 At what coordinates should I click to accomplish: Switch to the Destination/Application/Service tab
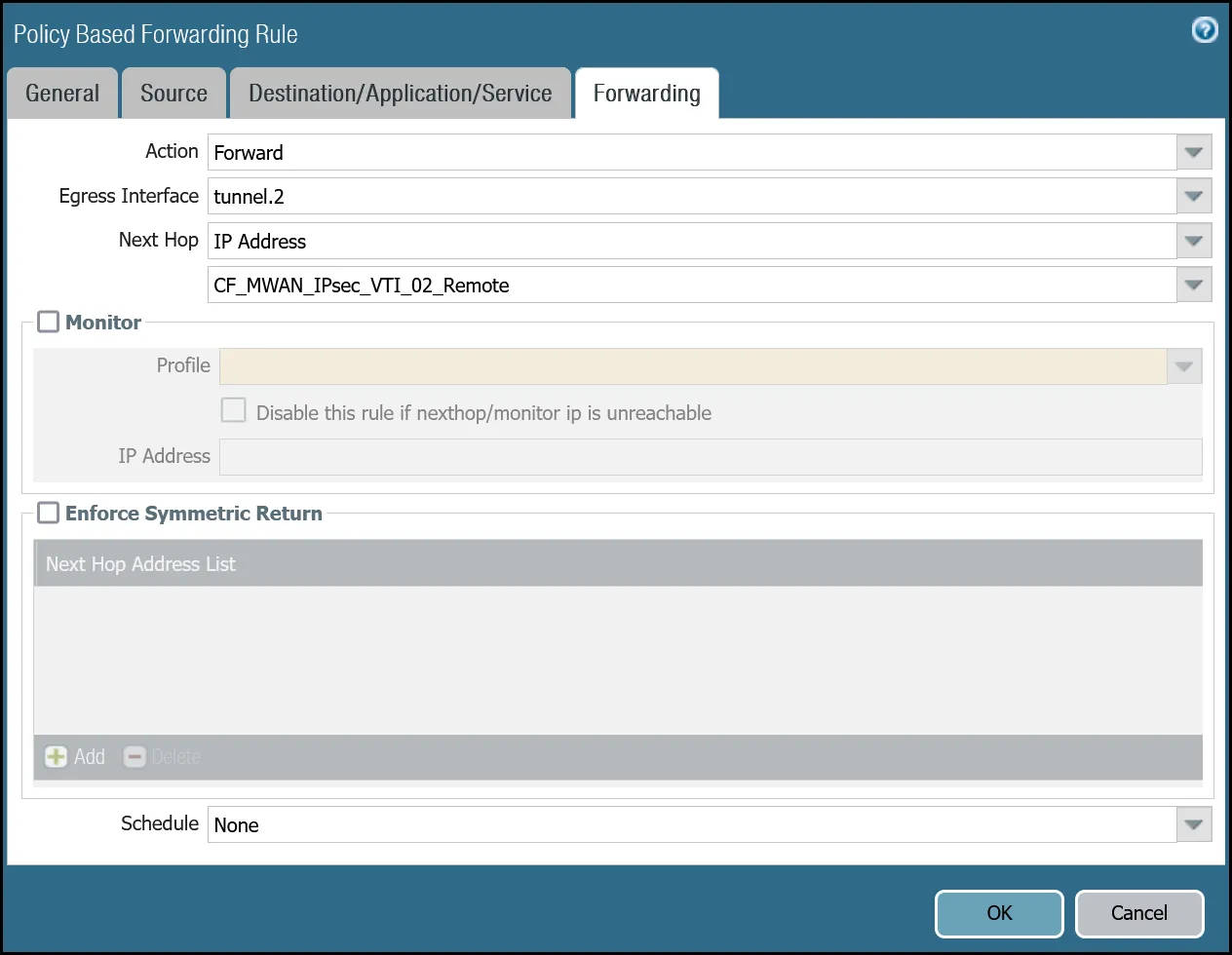point(401,93)
